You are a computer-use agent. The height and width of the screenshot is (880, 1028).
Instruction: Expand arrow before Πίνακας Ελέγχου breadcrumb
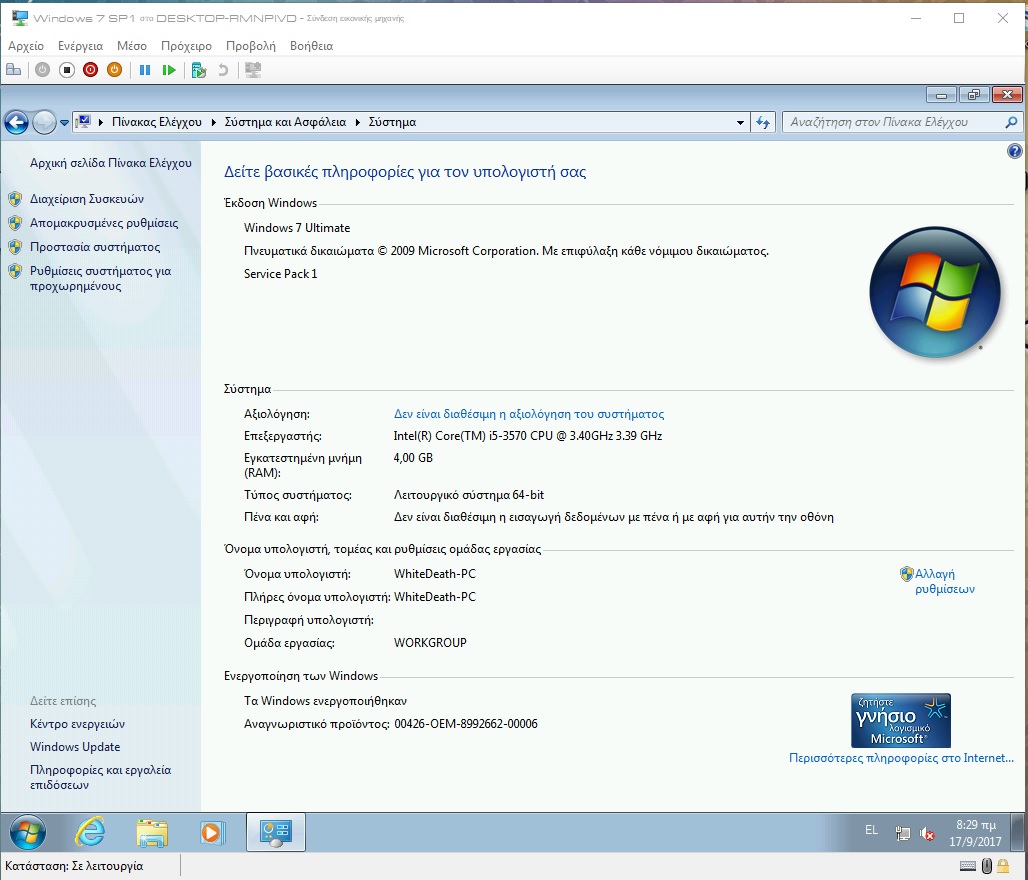click(101, 122)
